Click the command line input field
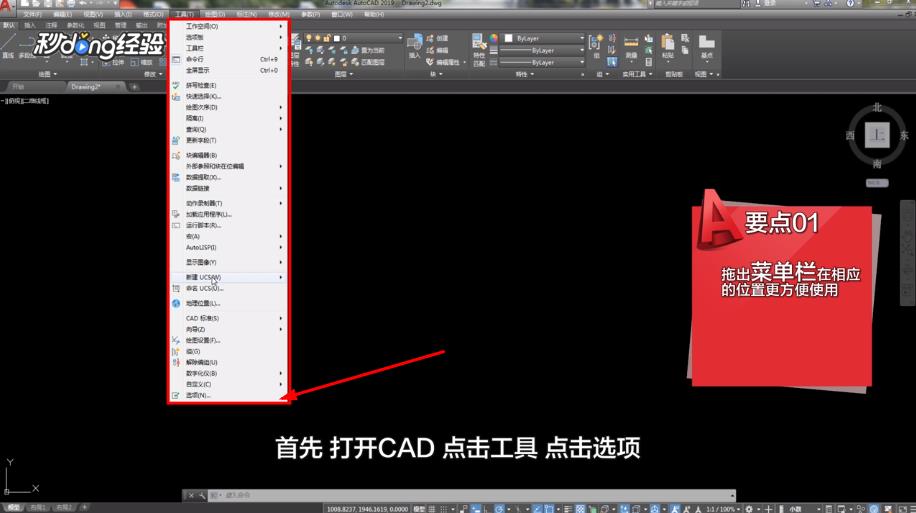The image size is (916, 513). click(470, 495)
